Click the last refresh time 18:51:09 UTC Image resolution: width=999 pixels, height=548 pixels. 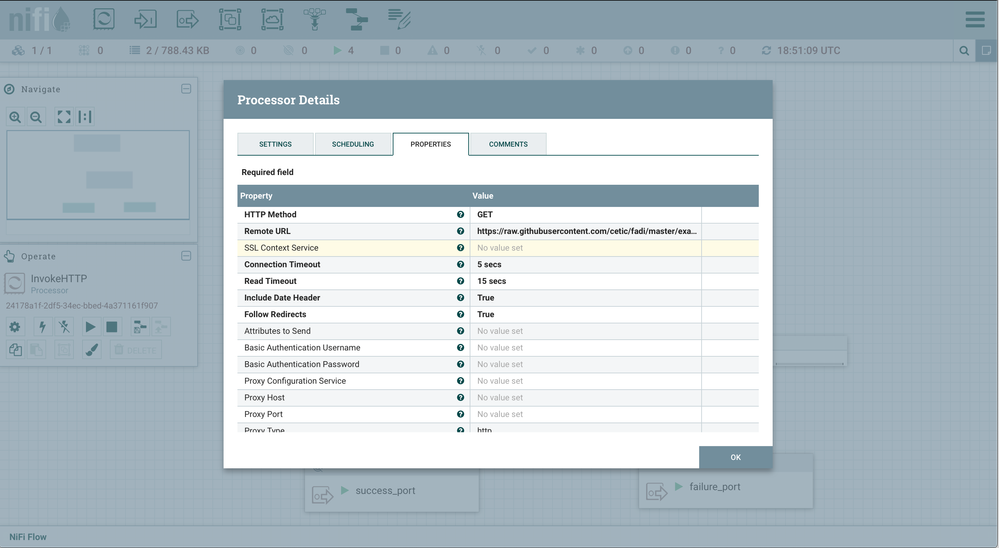pos(809,50)
